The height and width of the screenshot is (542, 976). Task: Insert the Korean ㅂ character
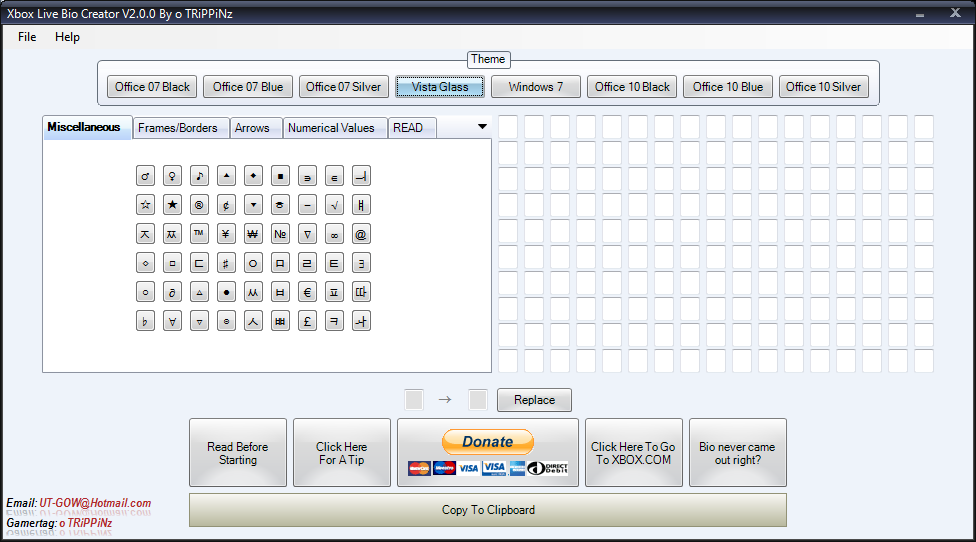tap(280, 292)
